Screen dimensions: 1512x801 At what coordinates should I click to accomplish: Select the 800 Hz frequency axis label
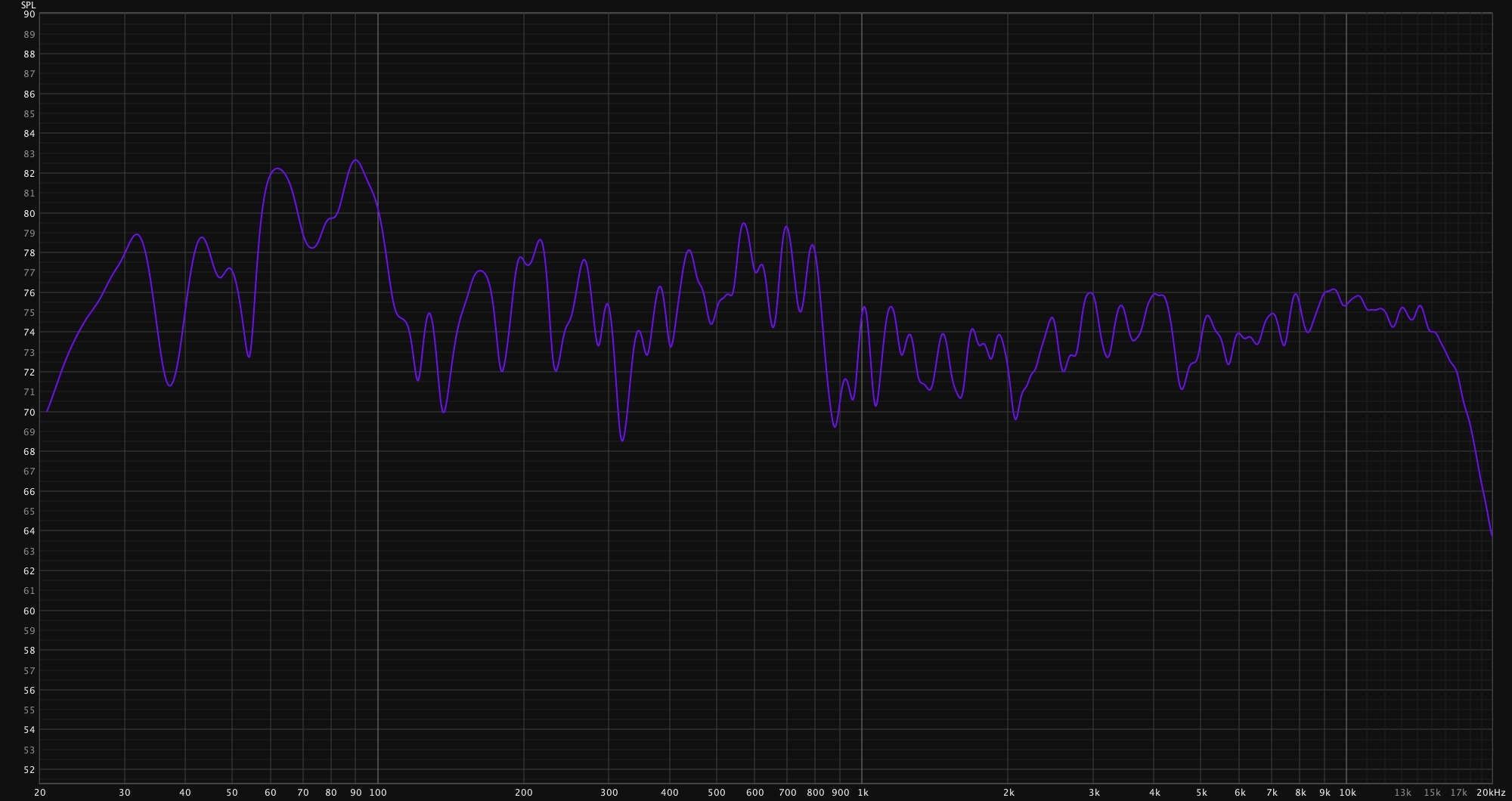click(815, 793)
